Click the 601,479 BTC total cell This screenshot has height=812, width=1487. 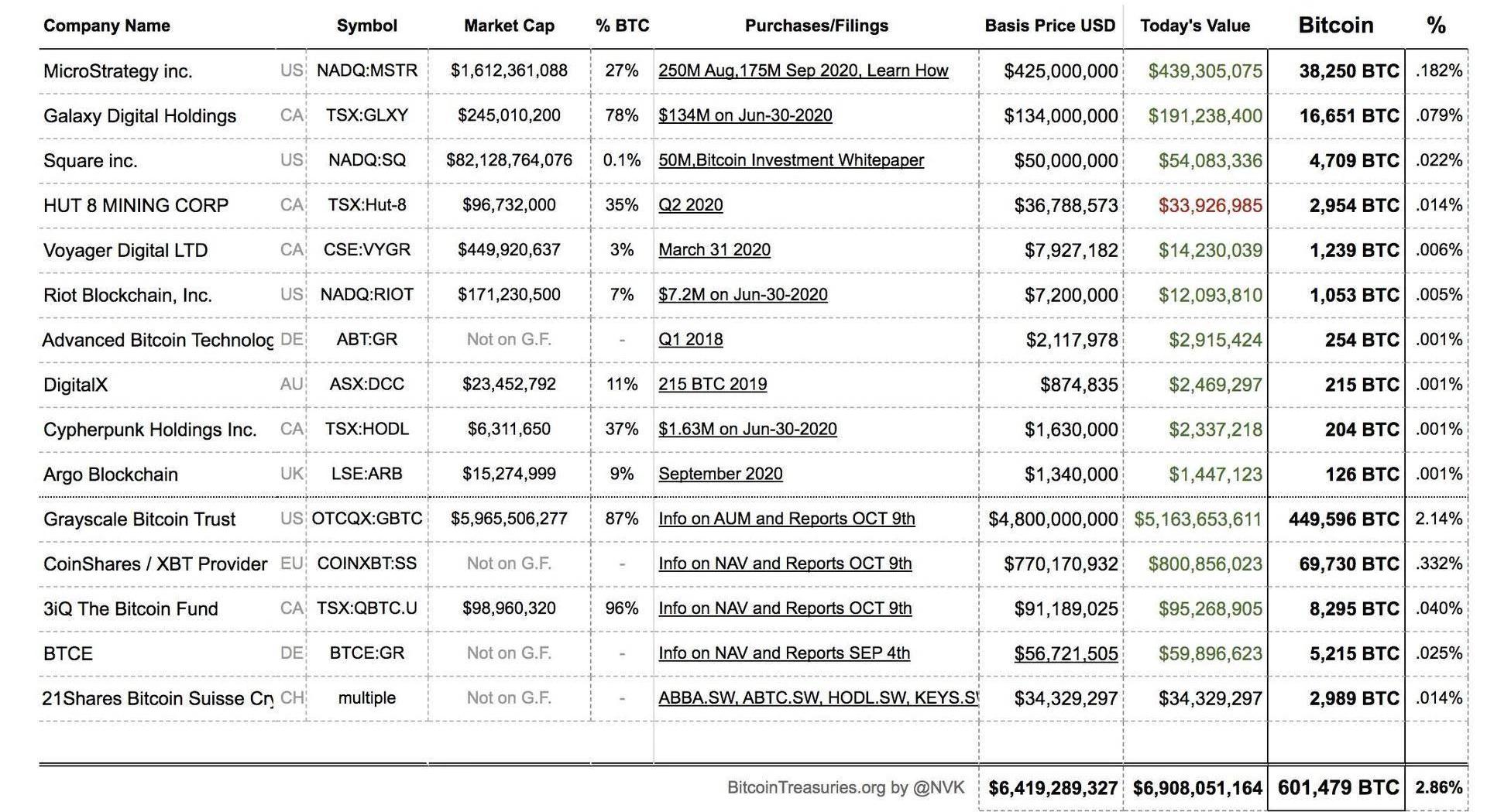[x=1338, y=788]
